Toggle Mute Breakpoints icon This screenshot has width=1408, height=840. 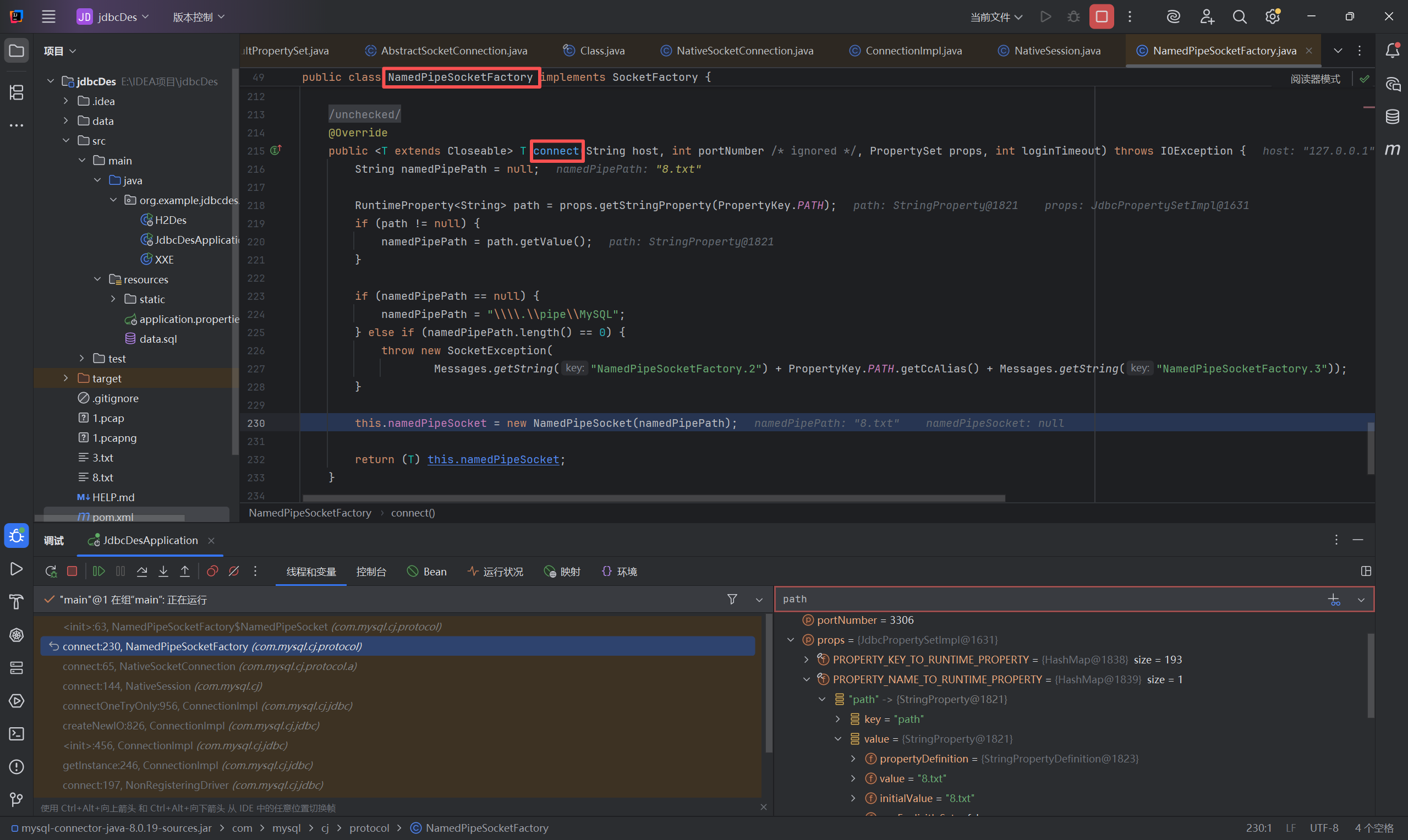(x=234, y=571)
